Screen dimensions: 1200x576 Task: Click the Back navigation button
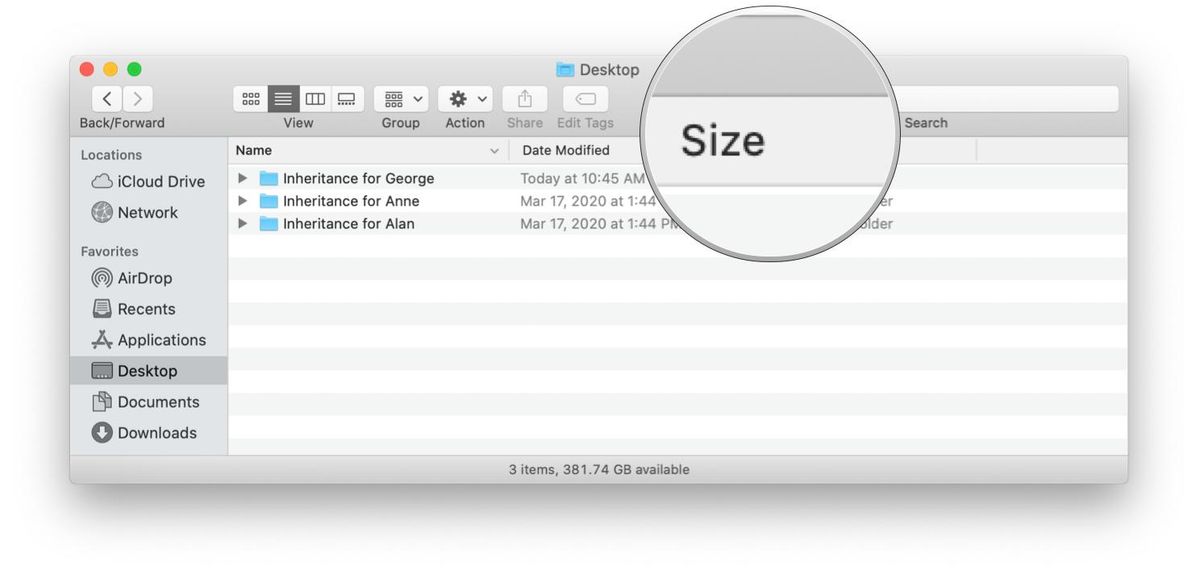tap(106, 98)
